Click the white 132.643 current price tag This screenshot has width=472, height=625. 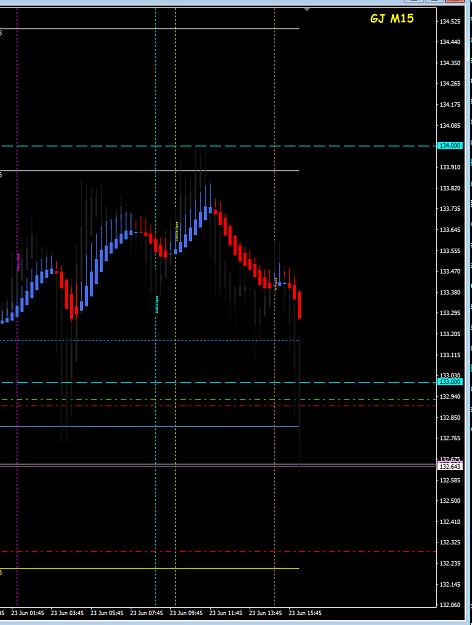click(450, 466)
